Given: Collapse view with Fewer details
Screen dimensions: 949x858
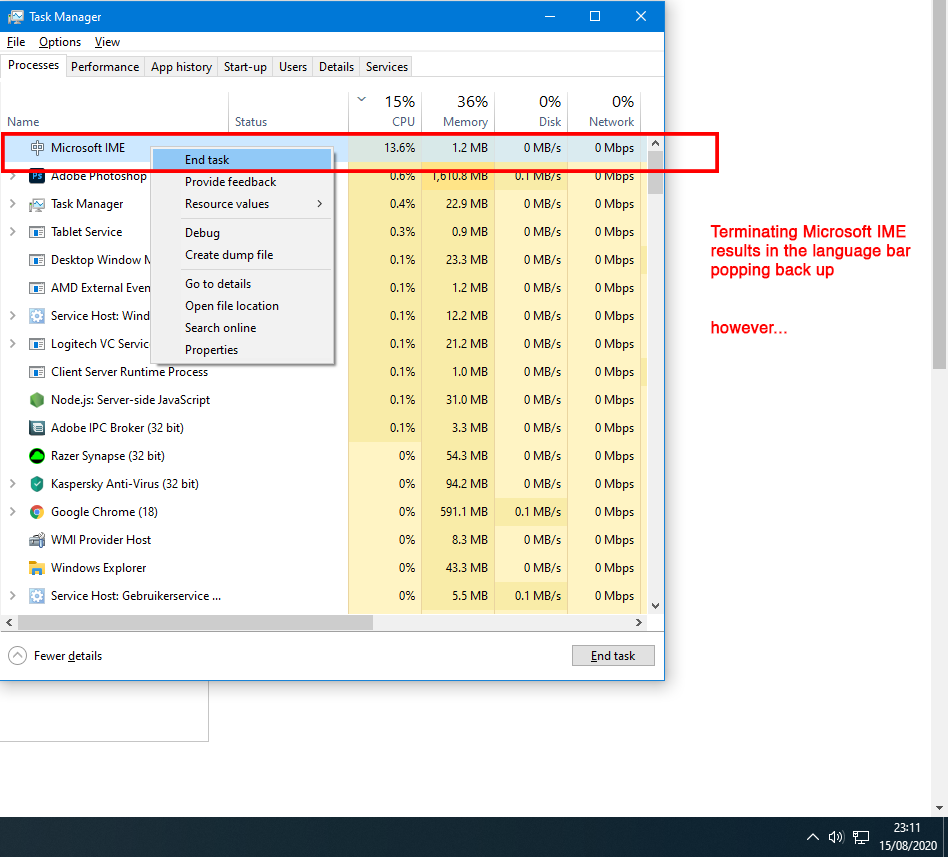Looking at the screenshot, I should click(55, 656).
